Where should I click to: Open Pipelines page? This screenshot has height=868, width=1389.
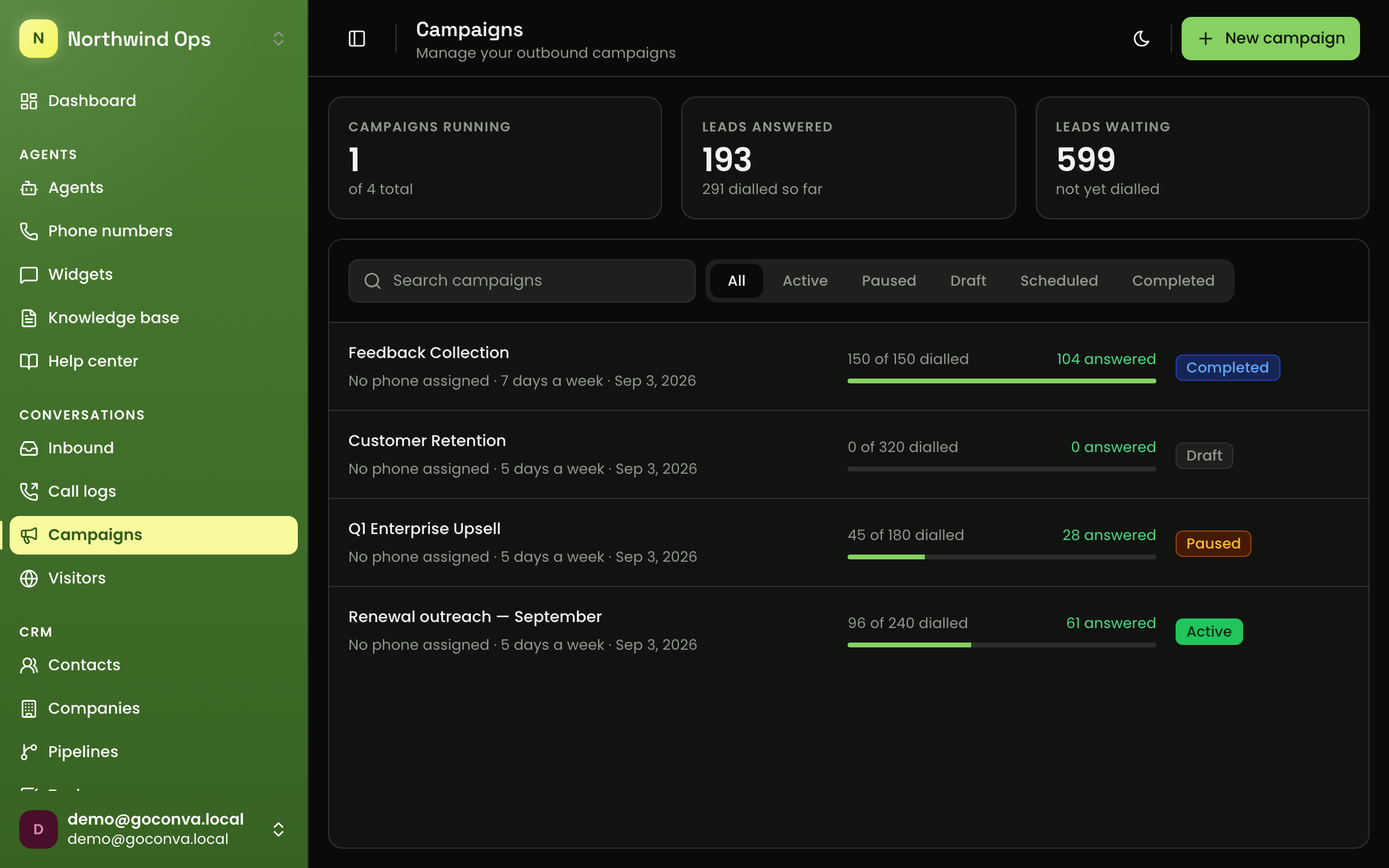[x=154, y=752]
